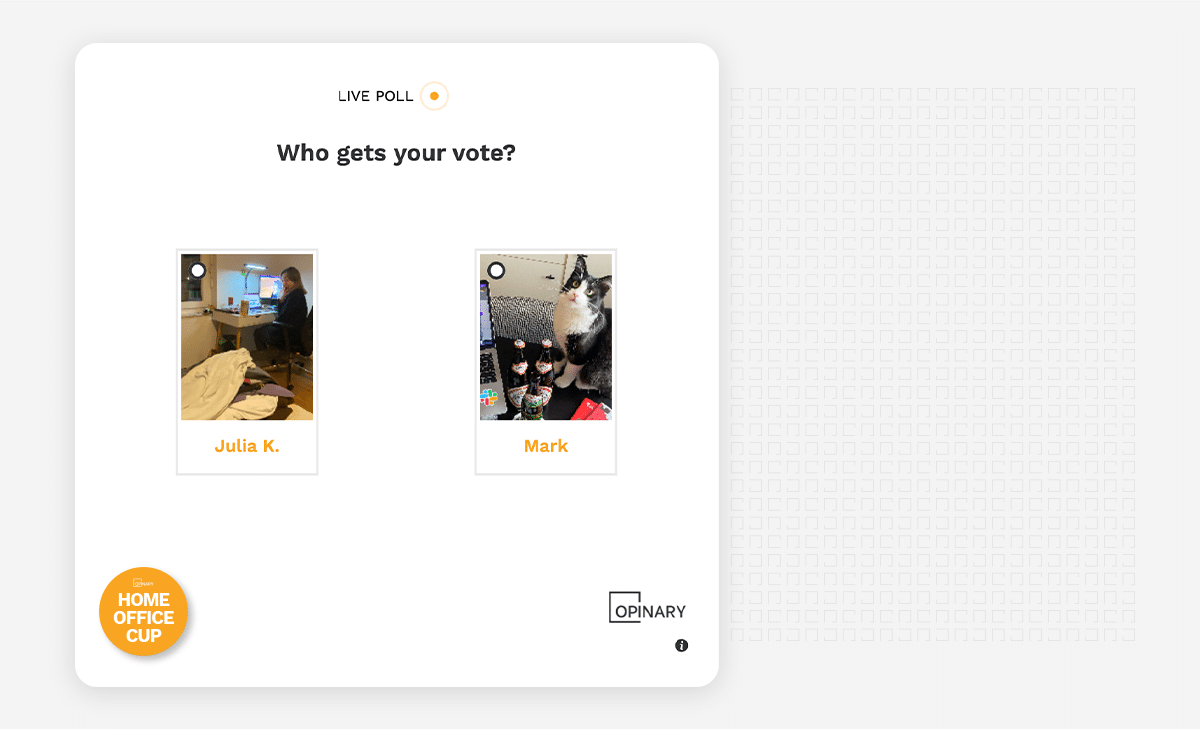Viewport: 1200px width, 729px height.
Task: Click the patterned Opinary background beside the card
Action: [933, 364]
